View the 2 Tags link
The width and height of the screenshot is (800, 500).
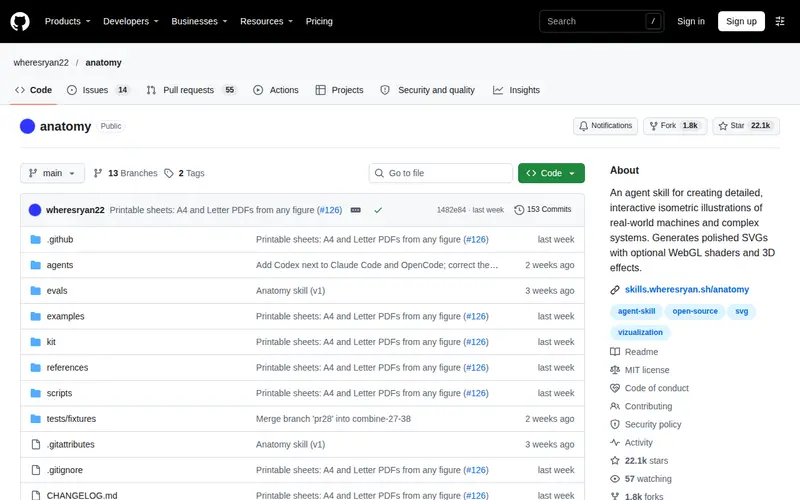tap(184, 173)
